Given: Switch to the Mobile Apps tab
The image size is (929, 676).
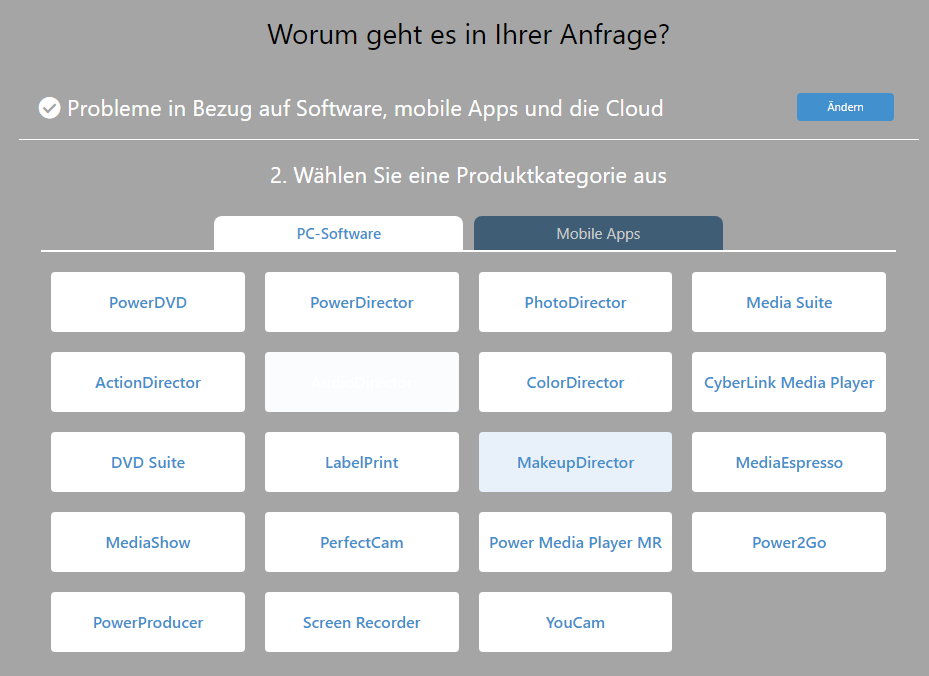Looking at the screenshot, I should [x=598, y=233].
